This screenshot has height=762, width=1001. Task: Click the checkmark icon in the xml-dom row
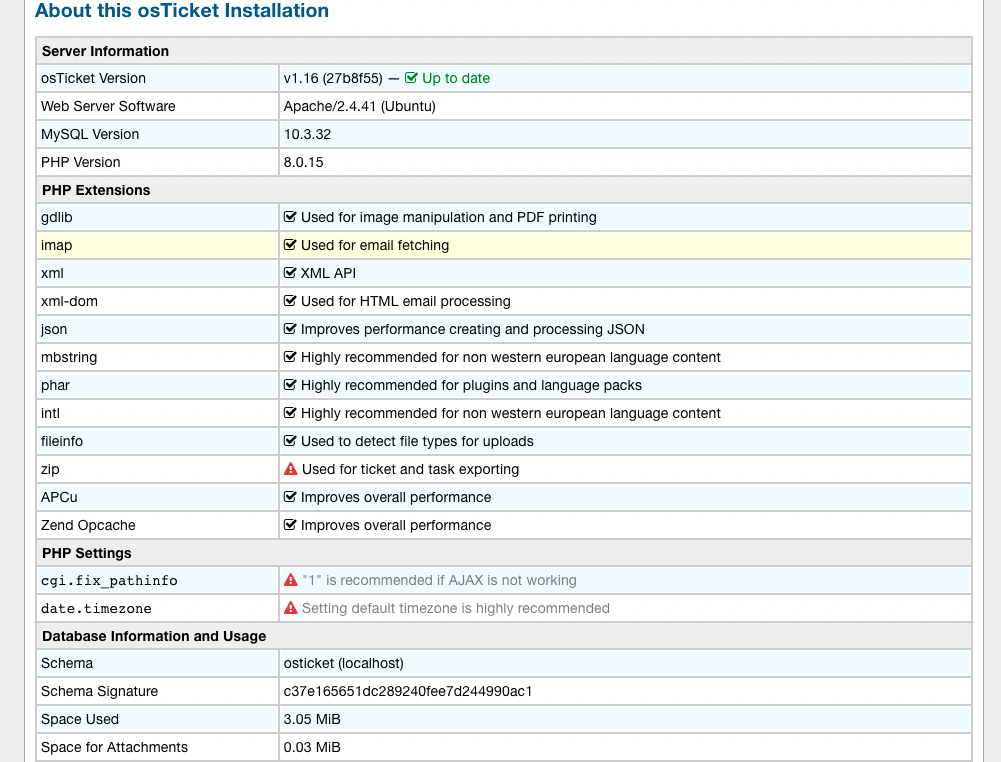click(290, 301)
